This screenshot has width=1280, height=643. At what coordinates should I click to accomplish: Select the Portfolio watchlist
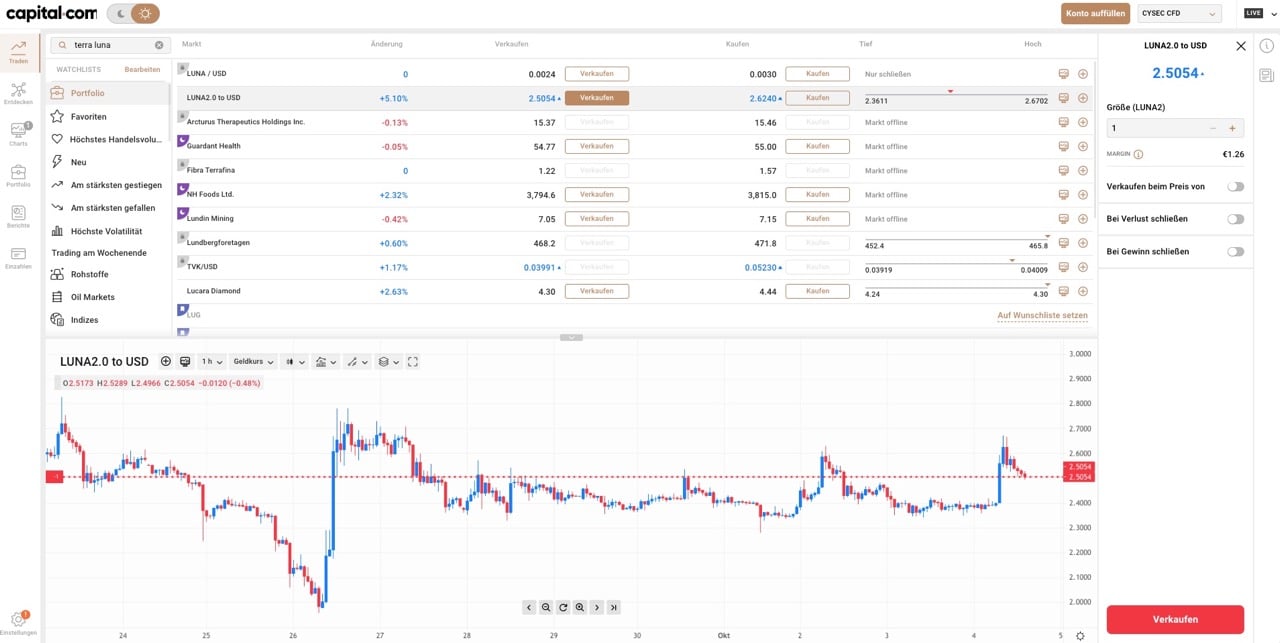[106, 93]
